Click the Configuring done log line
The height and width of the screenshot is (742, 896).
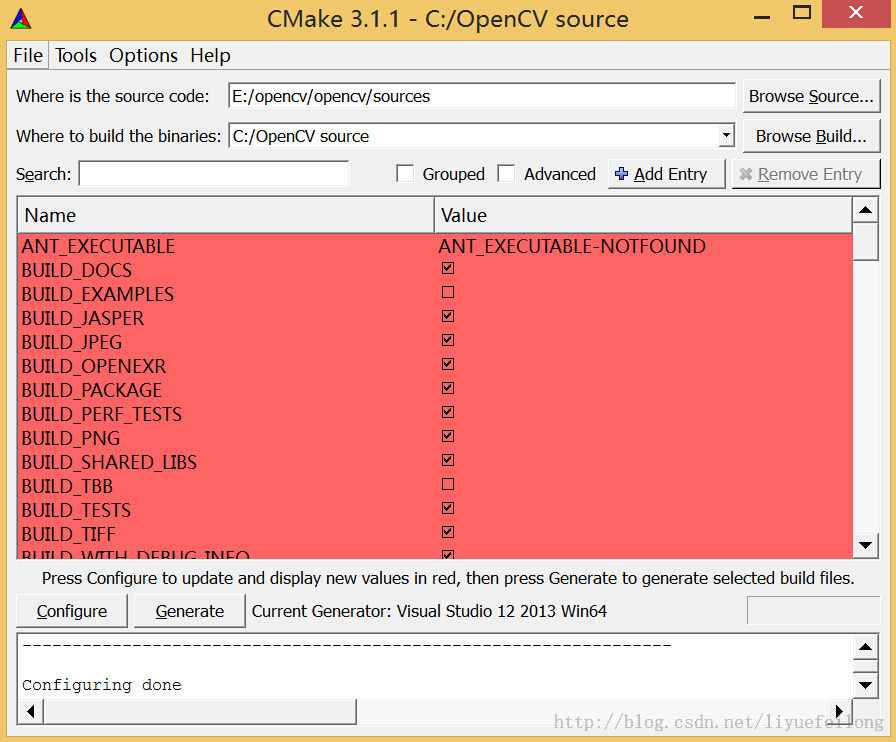[x=102, y=685]
